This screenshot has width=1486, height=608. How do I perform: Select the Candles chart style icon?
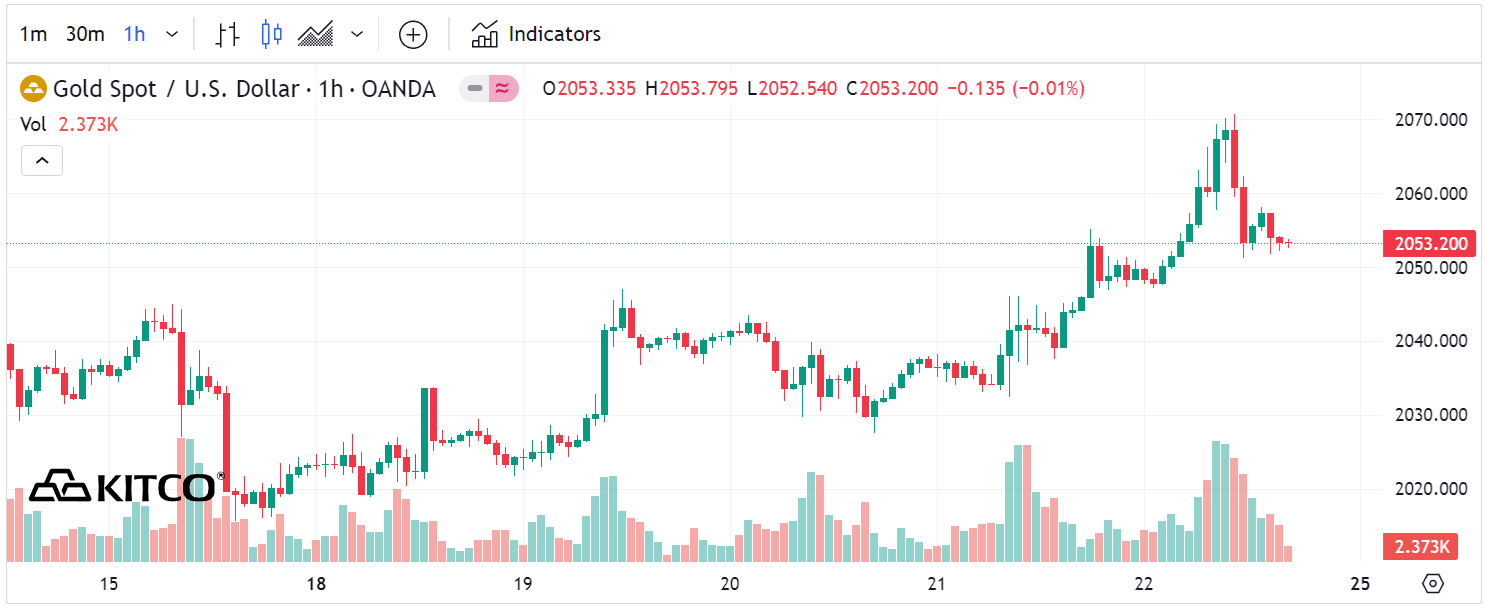(x=271, y=35)
